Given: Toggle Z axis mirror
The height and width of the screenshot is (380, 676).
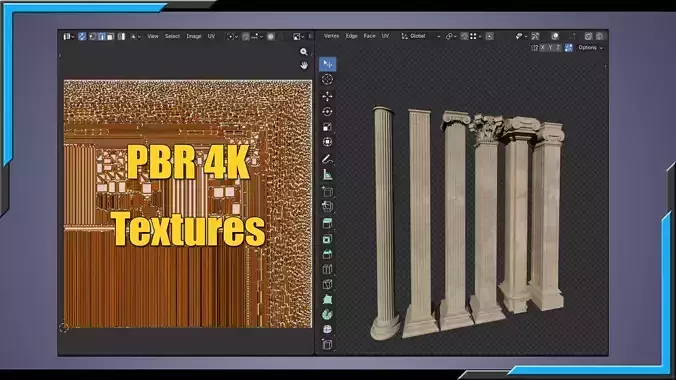Looking at the screenshot, I should 558,48.
